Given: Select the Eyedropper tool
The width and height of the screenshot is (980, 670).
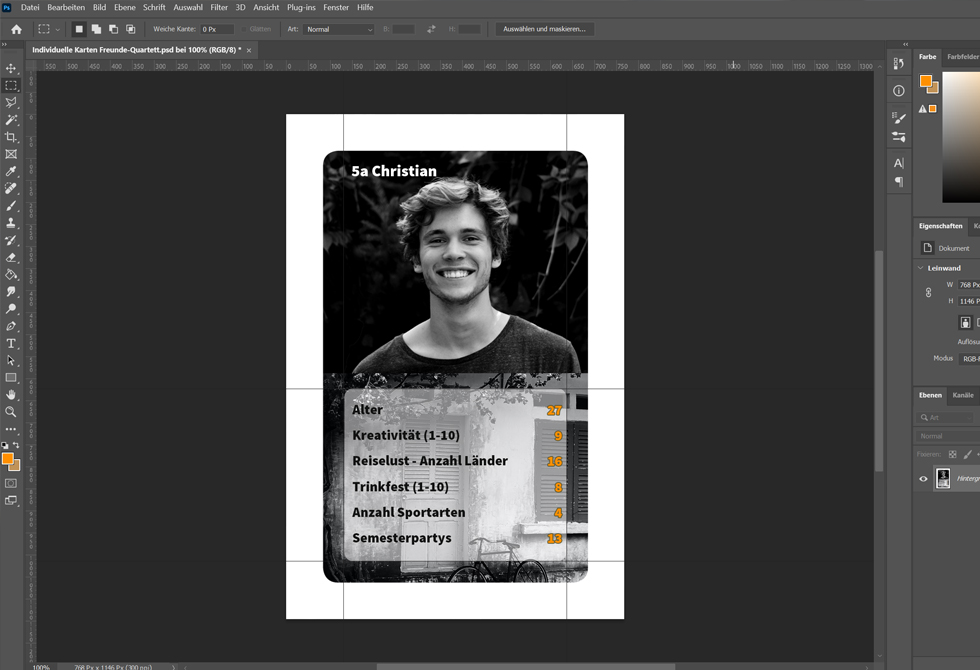Looking at the screenshot, I should pyautogui.click(x=11, y=171).
